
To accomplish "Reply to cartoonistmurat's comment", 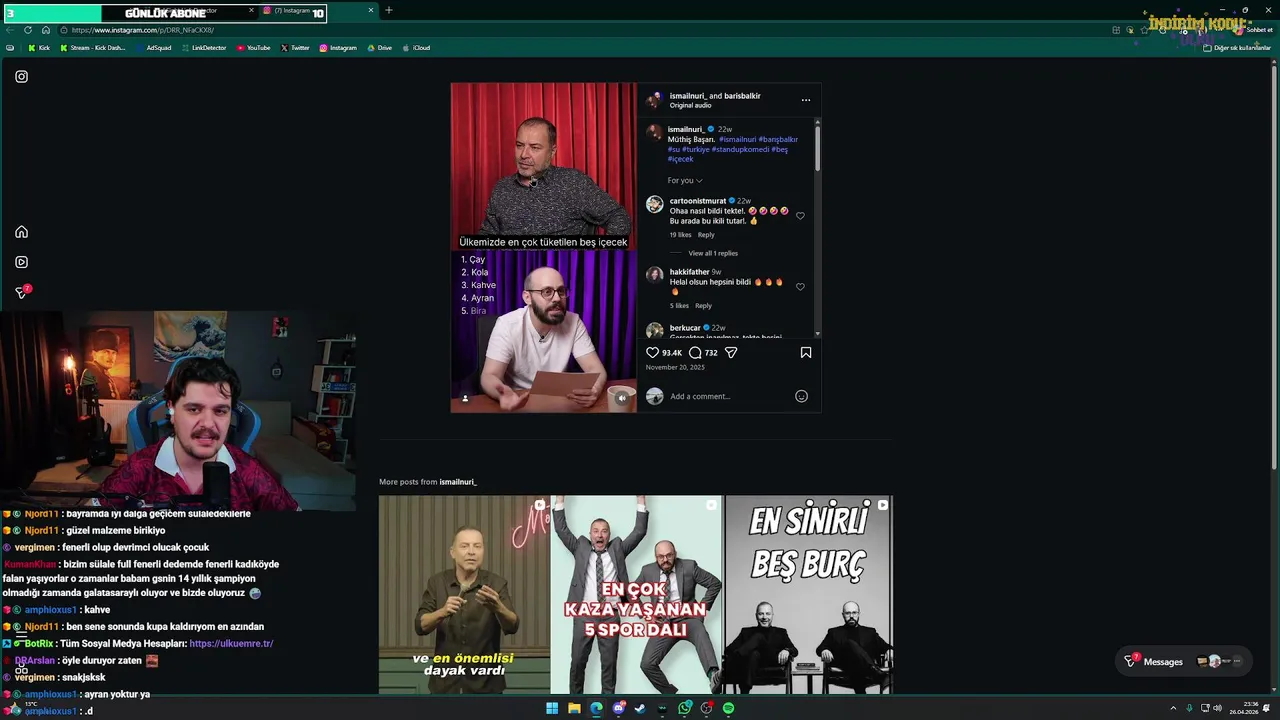I will click(x=706, y=235).
